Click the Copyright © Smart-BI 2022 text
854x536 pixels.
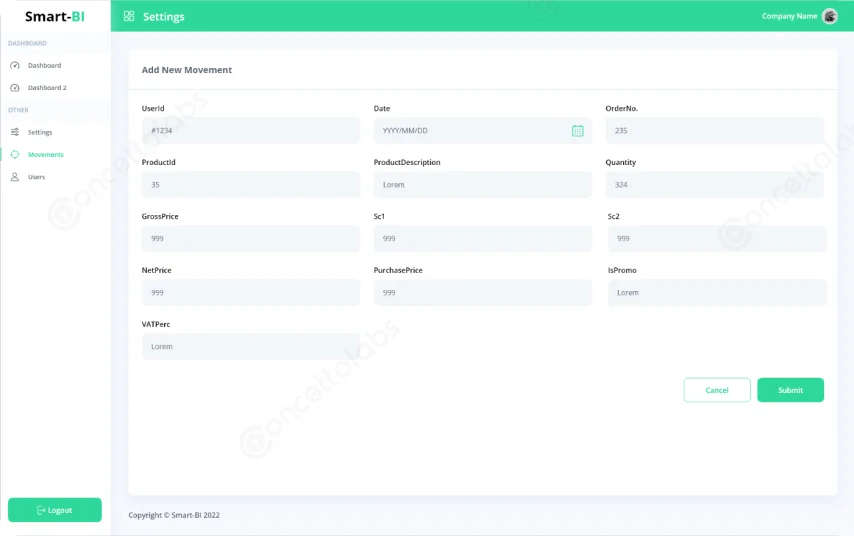[x=174, y=515]
